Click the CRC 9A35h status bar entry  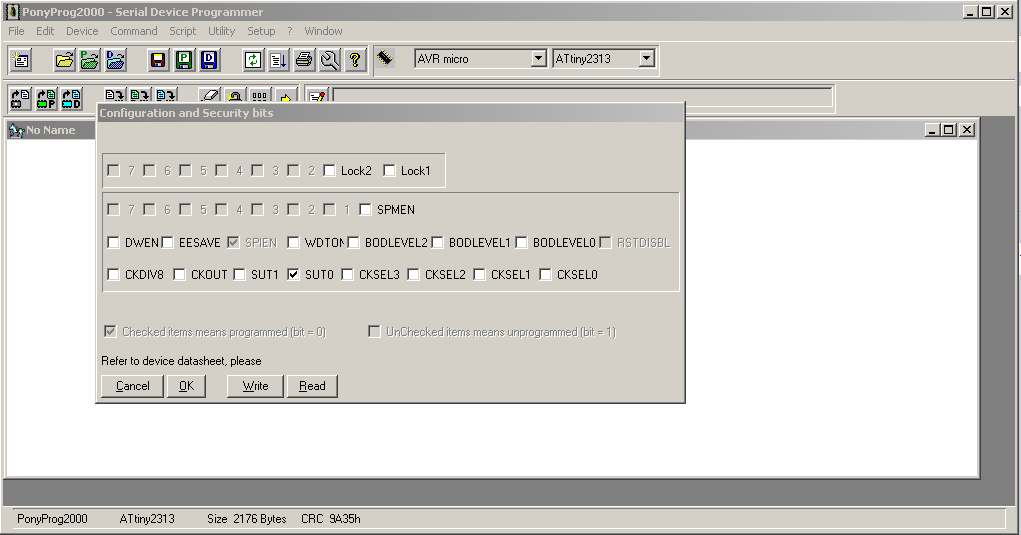pyautogui.click(x=331, y=519)
